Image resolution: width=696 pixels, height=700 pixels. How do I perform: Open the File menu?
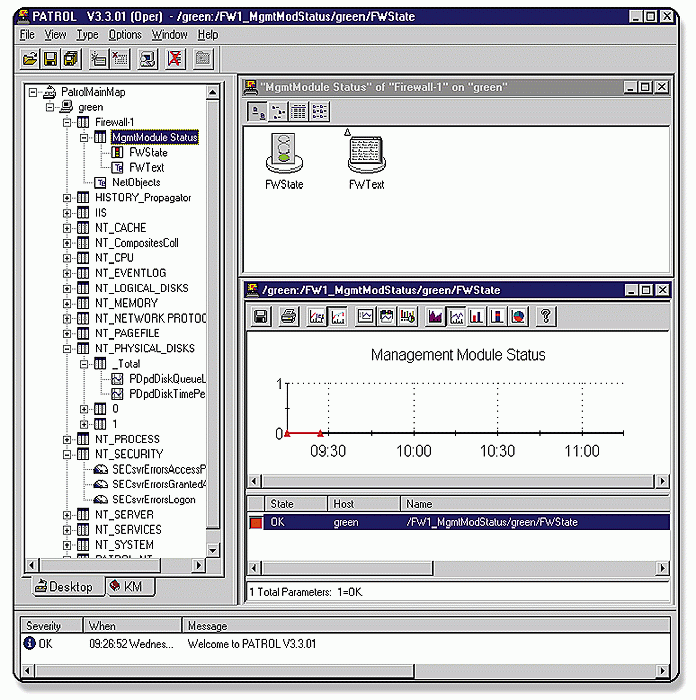point(27,34)
